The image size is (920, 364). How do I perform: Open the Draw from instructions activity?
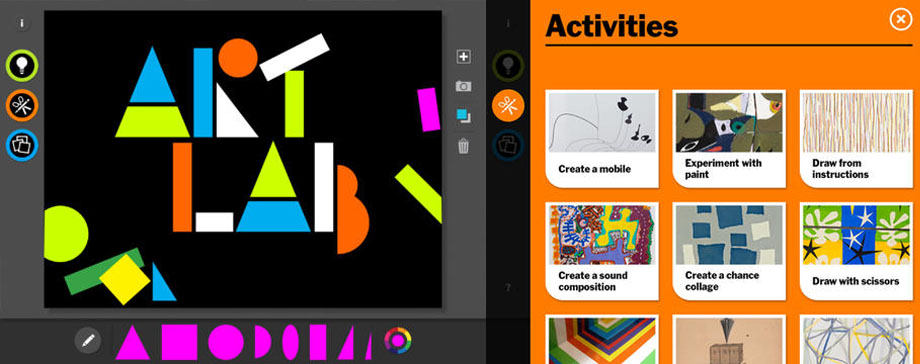pos(856,139)
